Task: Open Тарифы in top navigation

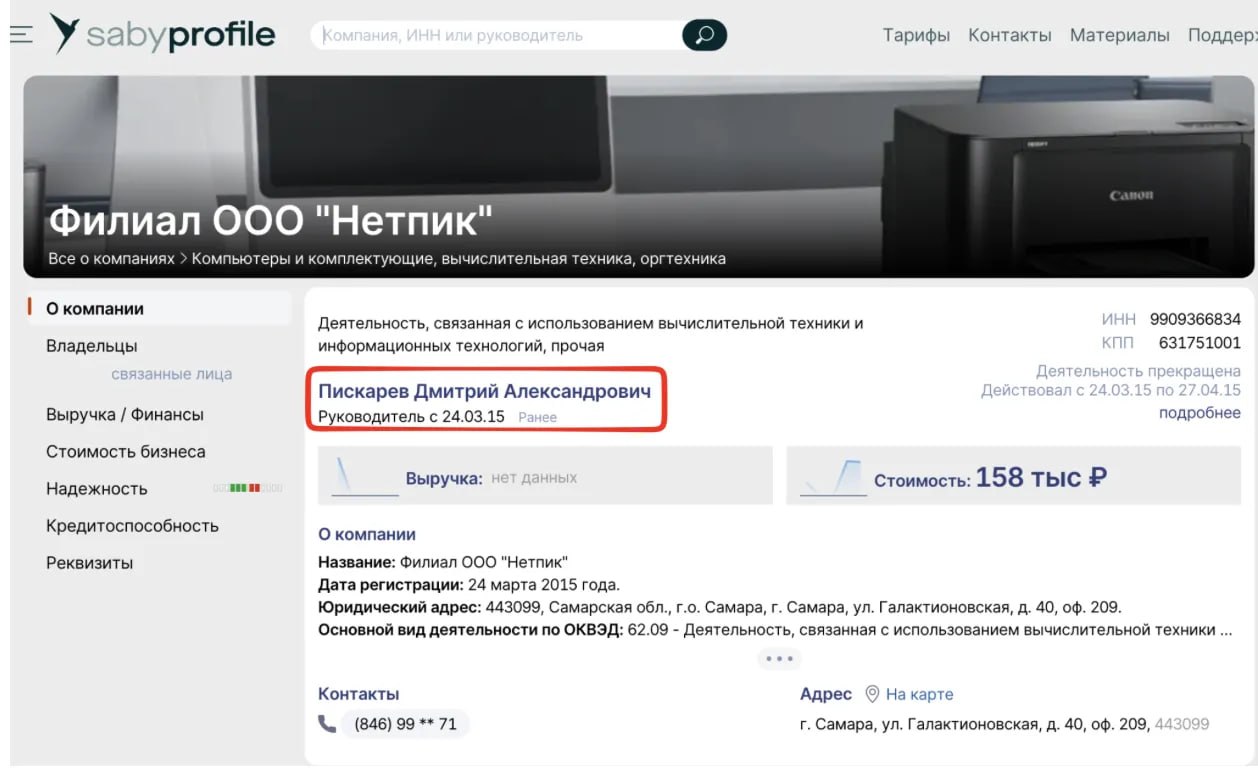Action: pos(916,35)
